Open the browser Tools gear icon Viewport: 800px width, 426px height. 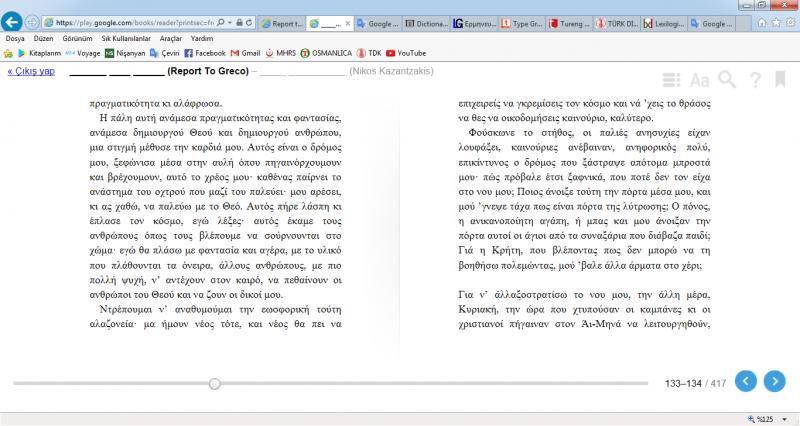click(791, 22)
